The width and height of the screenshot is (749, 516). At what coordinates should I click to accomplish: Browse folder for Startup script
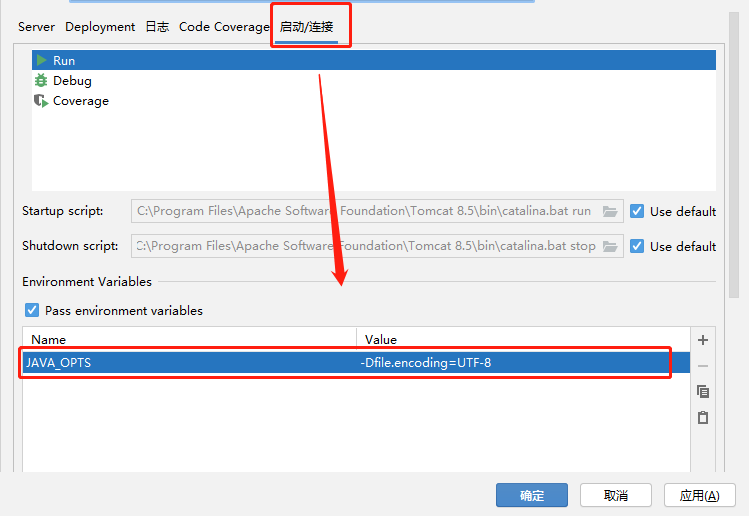[610, 211]
